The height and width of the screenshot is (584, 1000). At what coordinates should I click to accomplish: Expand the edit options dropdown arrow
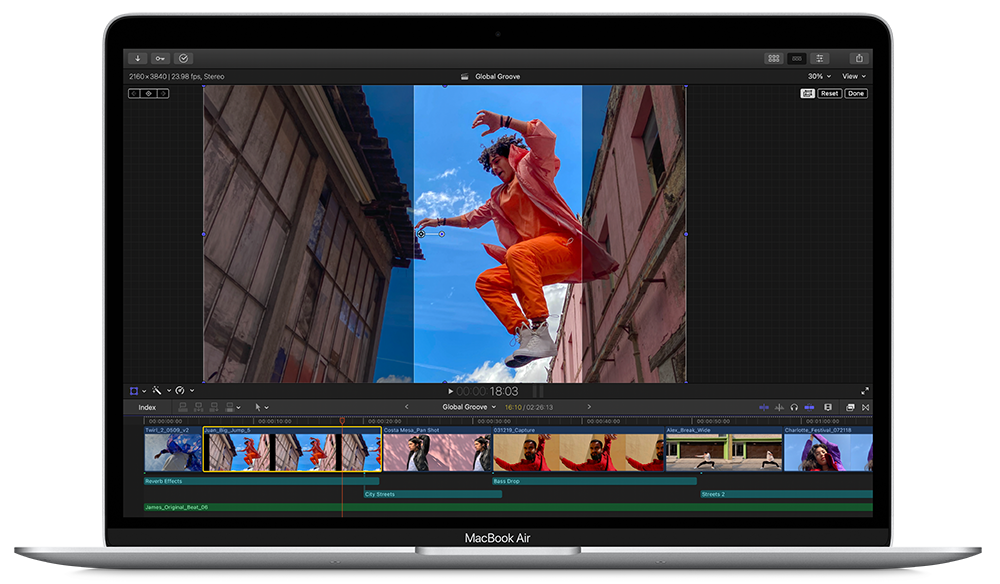pyautogui.click(x=239, y=407)
